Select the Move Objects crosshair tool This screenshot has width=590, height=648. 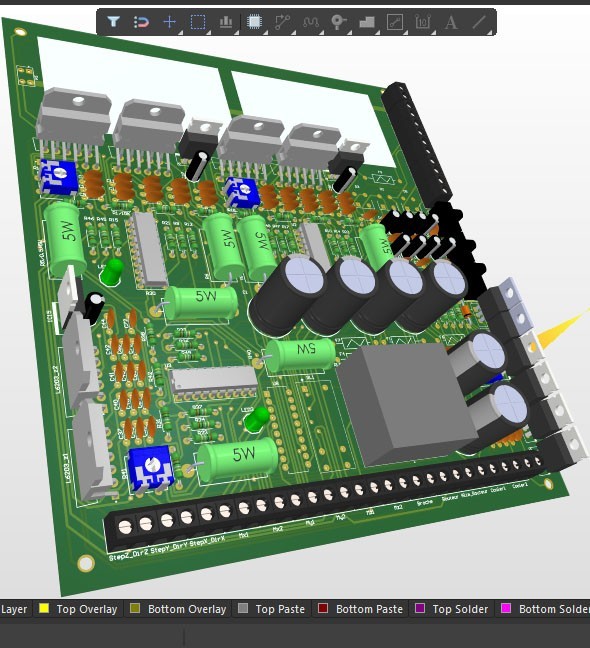click(170, 22)
